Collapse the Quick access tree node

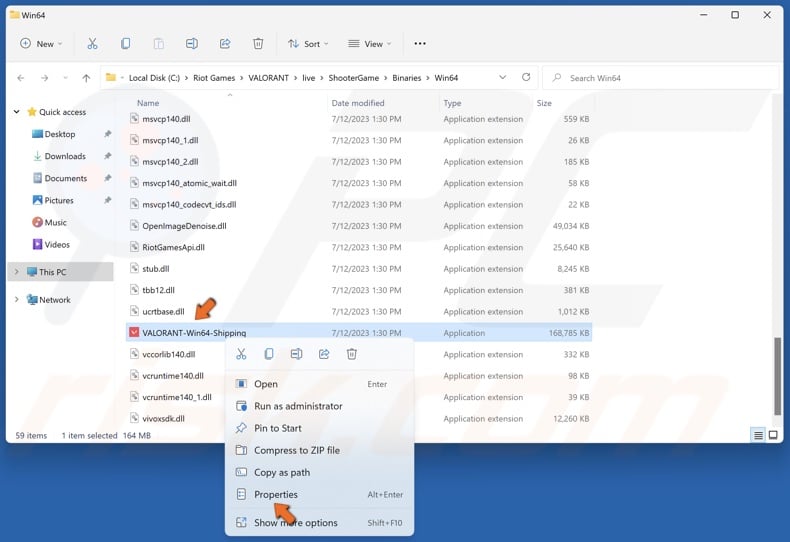(17, 112)
